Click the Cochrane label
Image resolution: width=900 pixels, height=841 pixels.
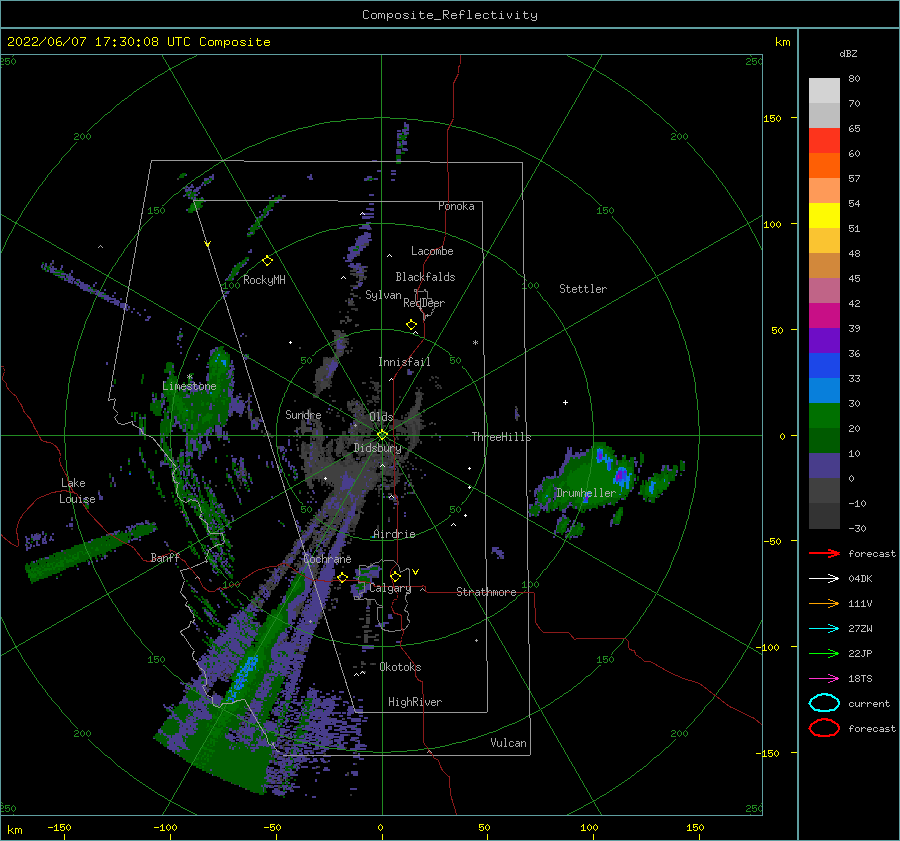pyautogui.click(x=327, y=559)
